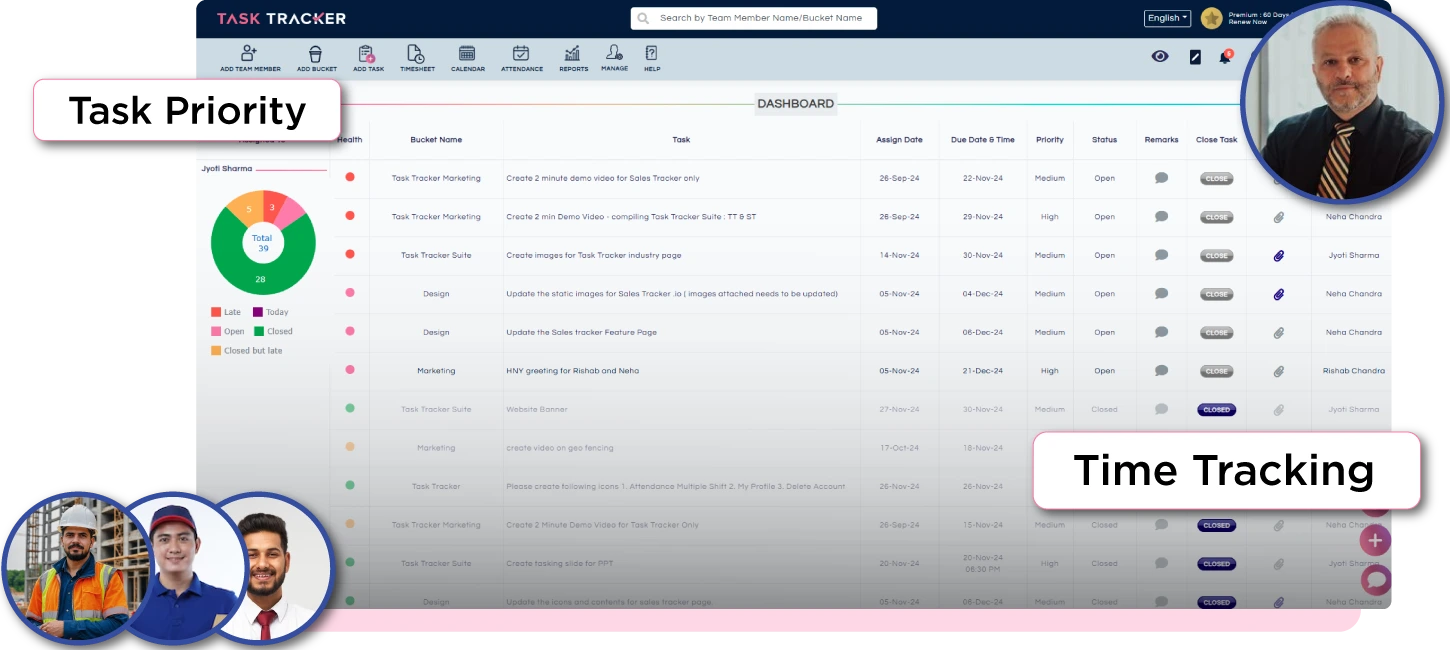Click CLOSED badge for Website Banner
The height and width of the screenshot is (650, 1450).
[1216, 410]
